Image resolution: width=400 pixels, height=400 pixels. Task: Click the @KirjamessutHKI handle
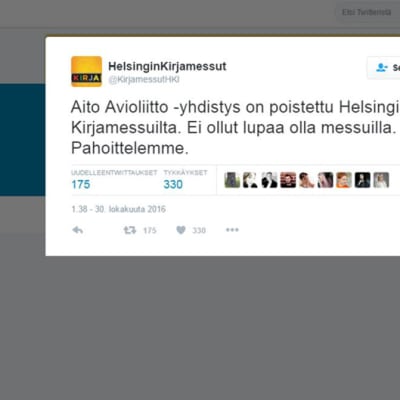click(x=144, y=80)
